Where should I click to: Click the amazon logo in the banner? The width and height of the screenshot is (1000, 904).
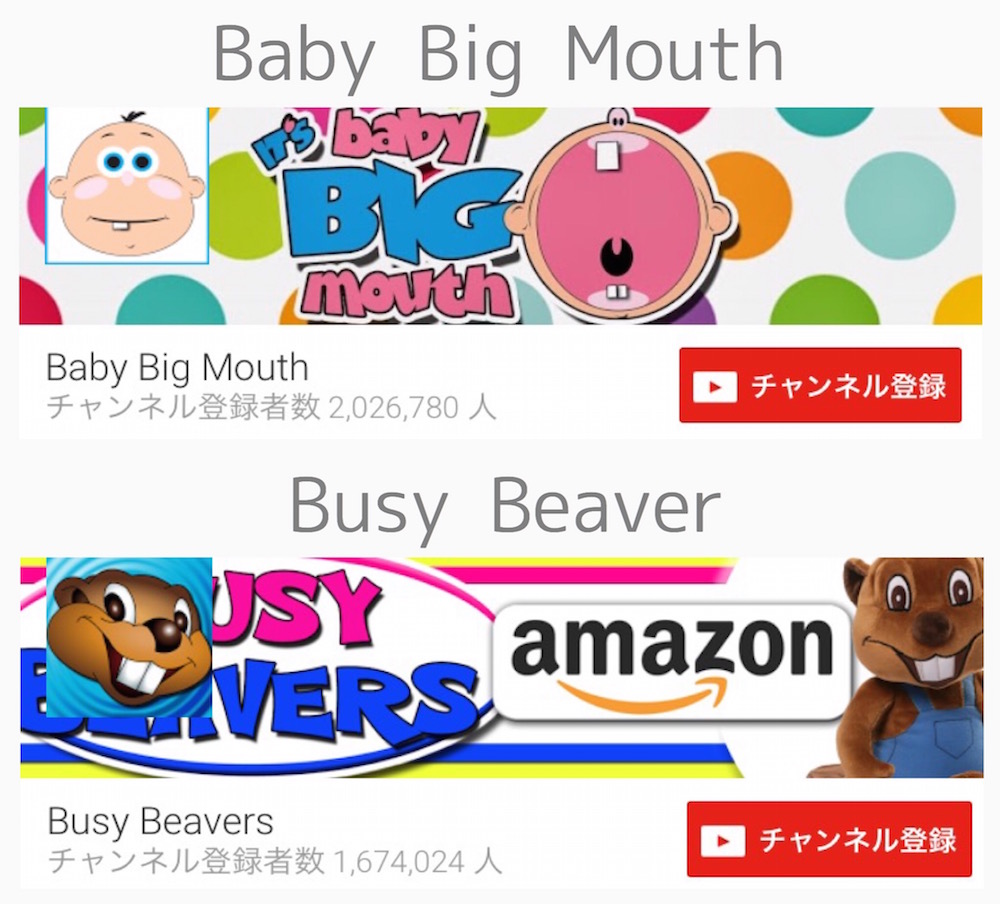click(x=673, y=663)
